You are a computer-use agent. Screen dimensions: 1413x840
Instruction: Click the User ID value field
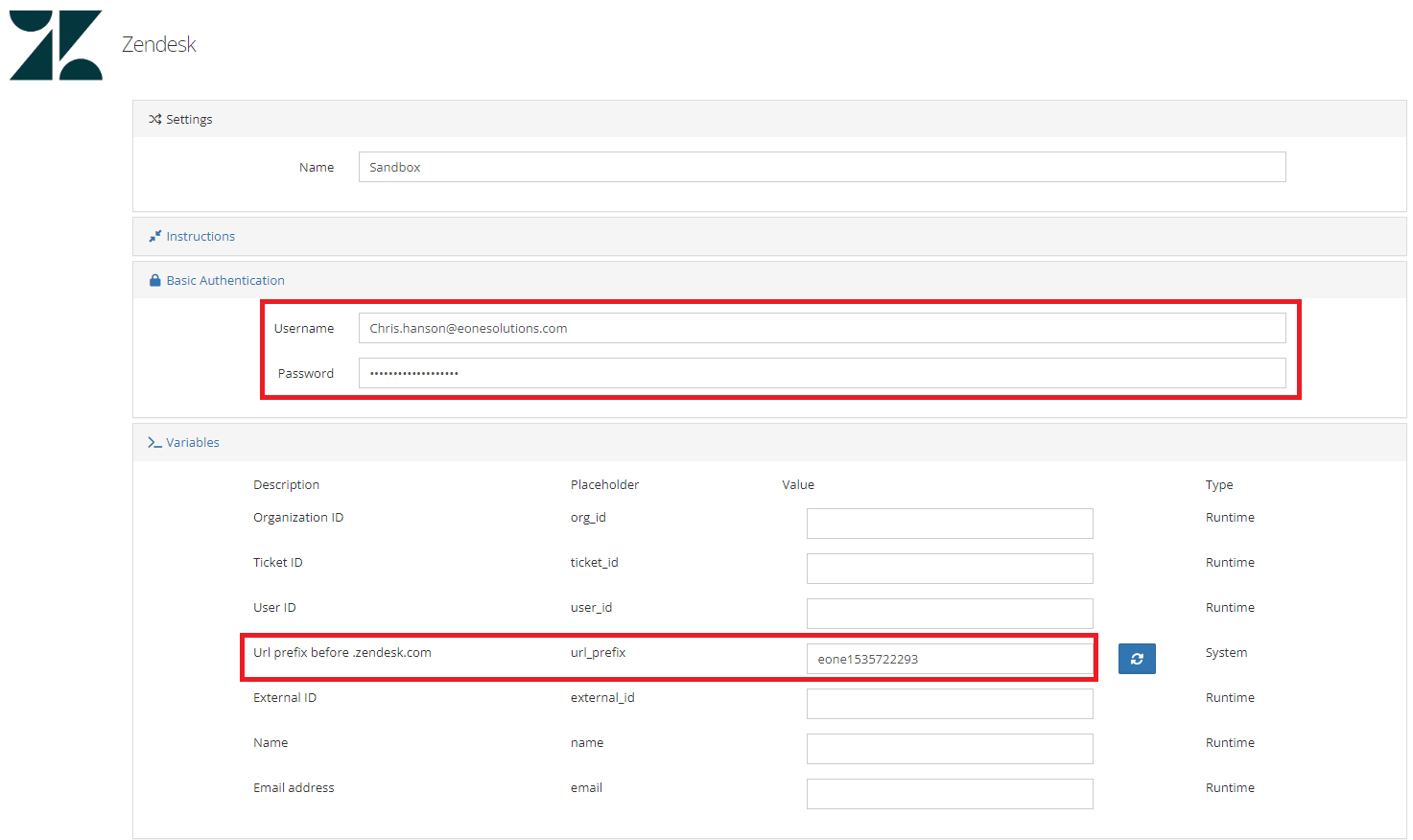(x=950, y=614)
